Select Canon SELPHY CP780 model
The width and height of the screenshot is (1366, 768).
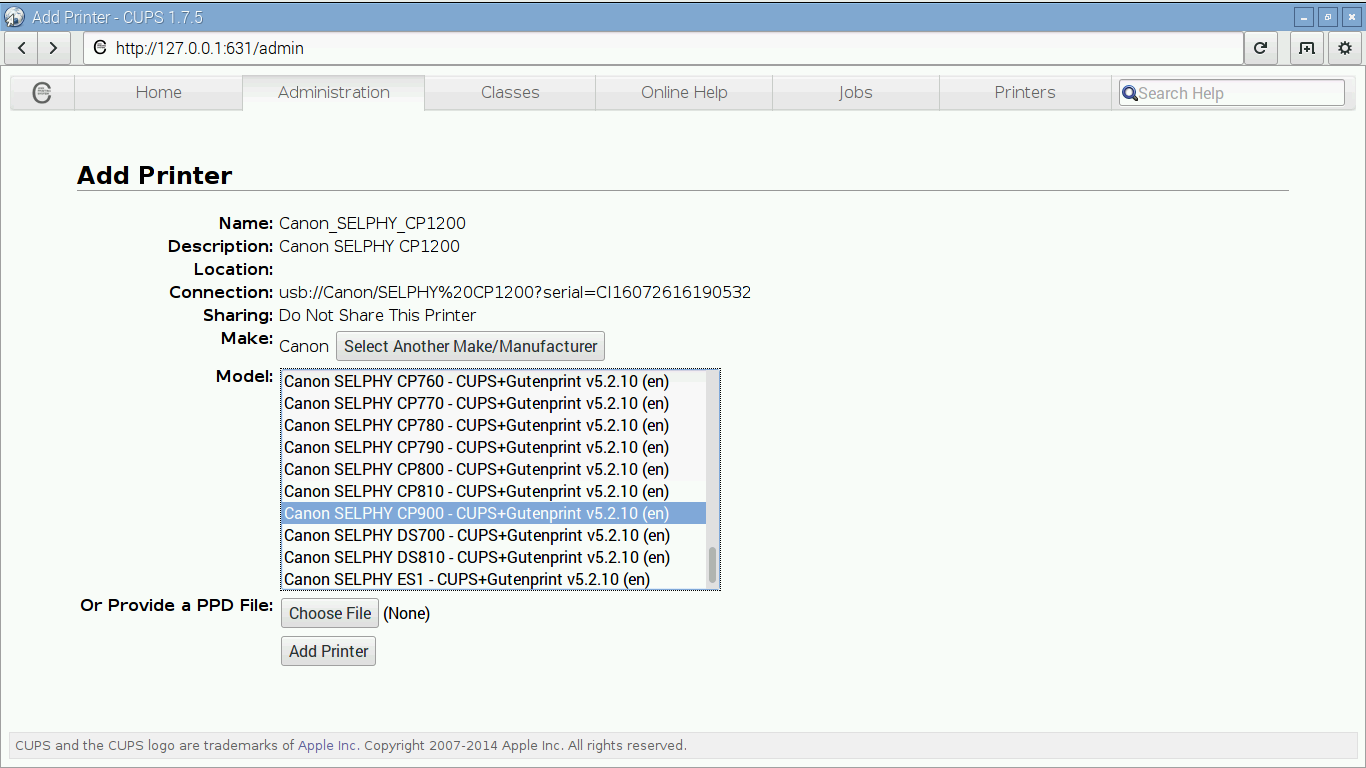(493, 425)
